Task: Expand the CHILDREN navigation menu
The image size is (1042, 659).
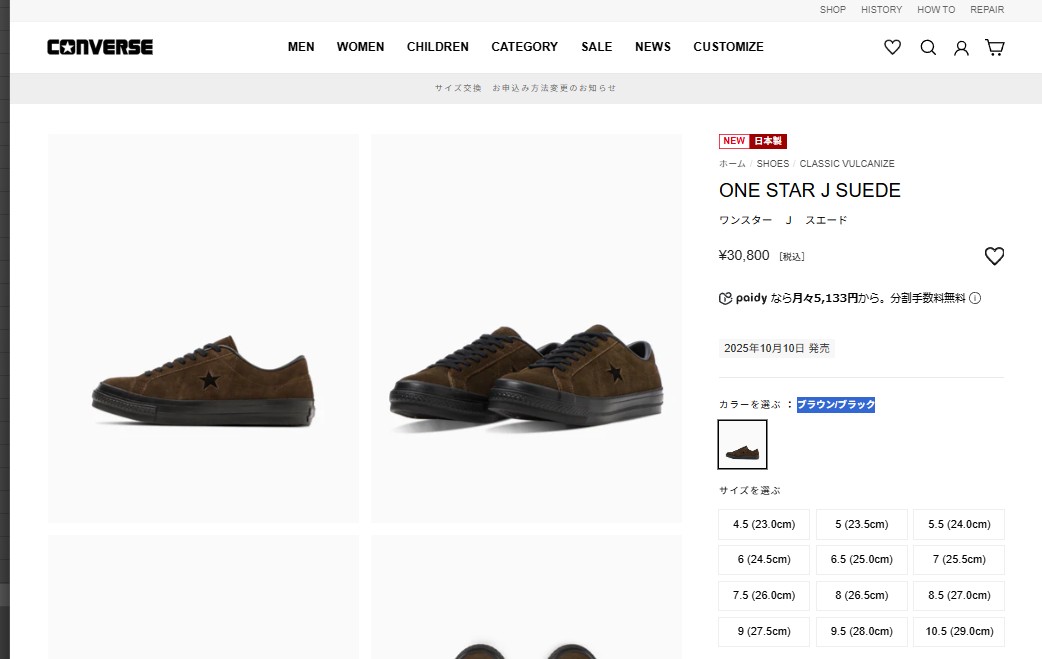Action: tap(437, 47)
